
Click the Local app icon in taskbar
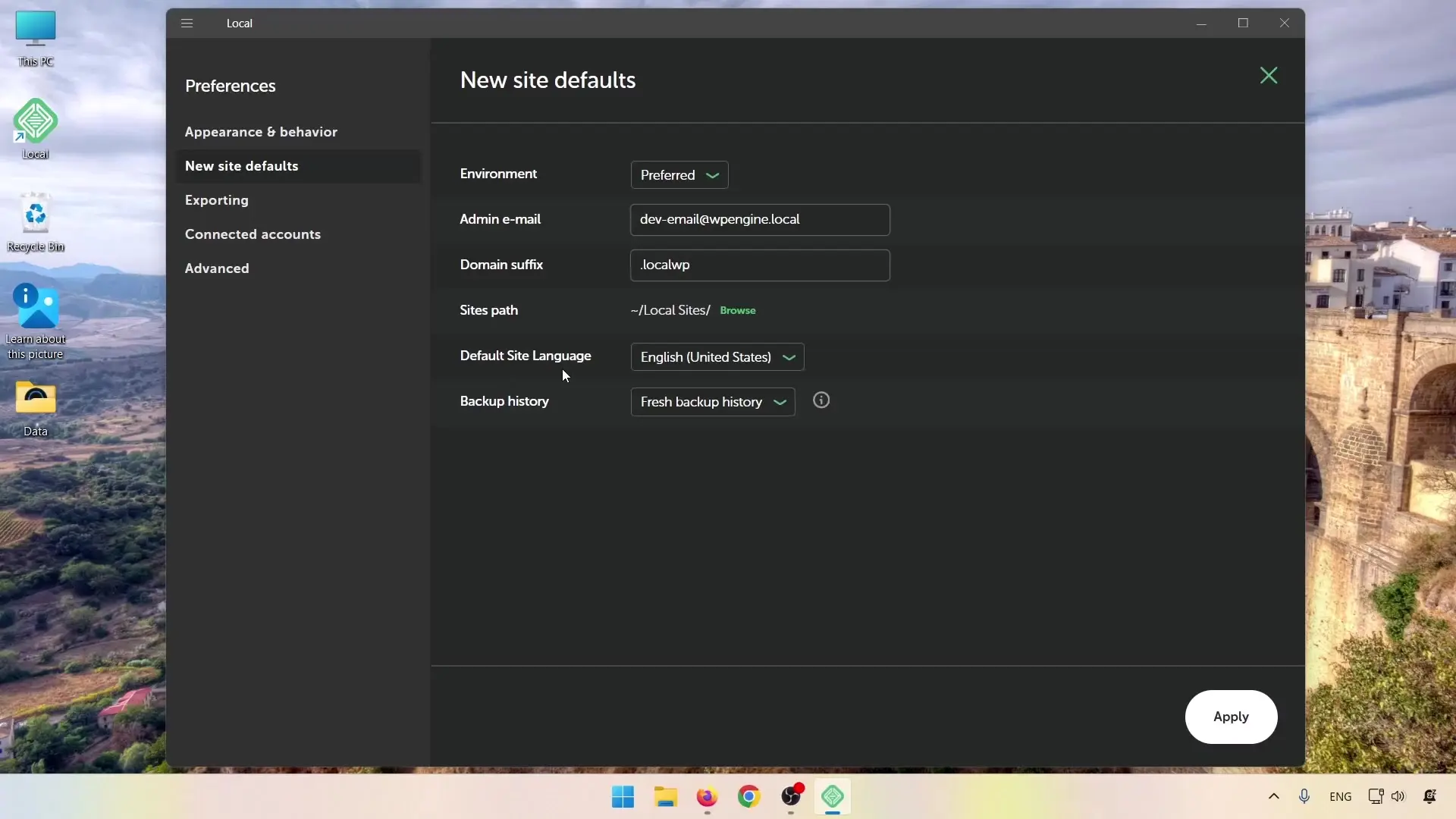(x=833, y=797)
